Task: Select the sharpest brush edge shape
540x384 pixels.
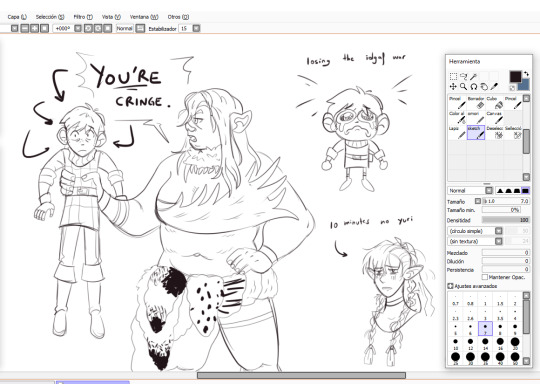Action: point(500,190)
